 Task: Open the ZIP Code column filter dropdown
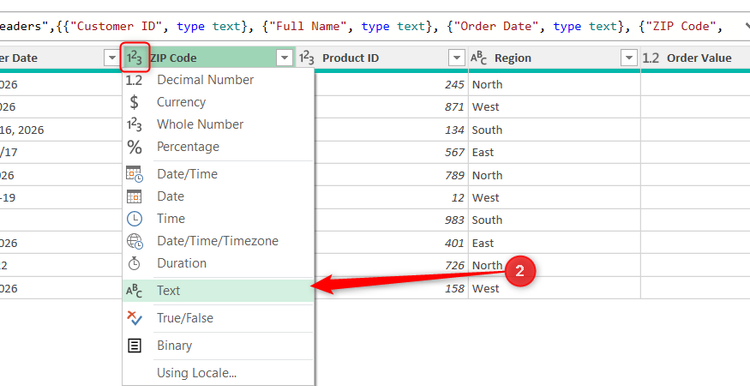[x=285, y=58]
